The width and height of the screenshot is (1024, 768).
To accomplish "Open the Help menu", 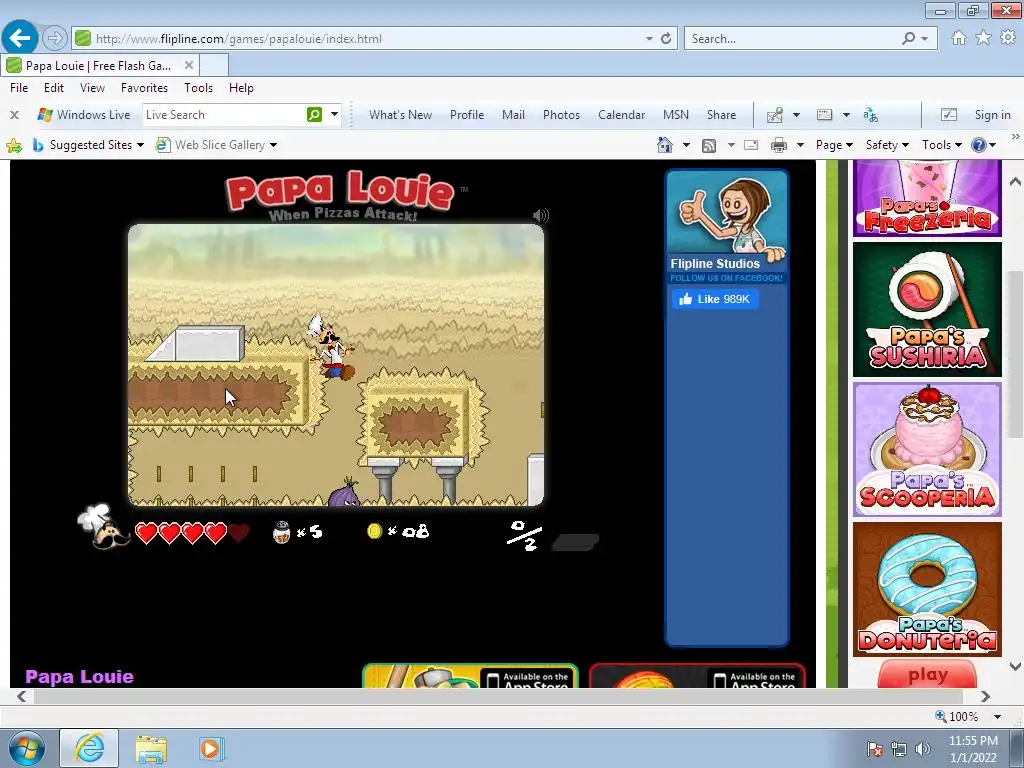I will [x=241, y=88].
